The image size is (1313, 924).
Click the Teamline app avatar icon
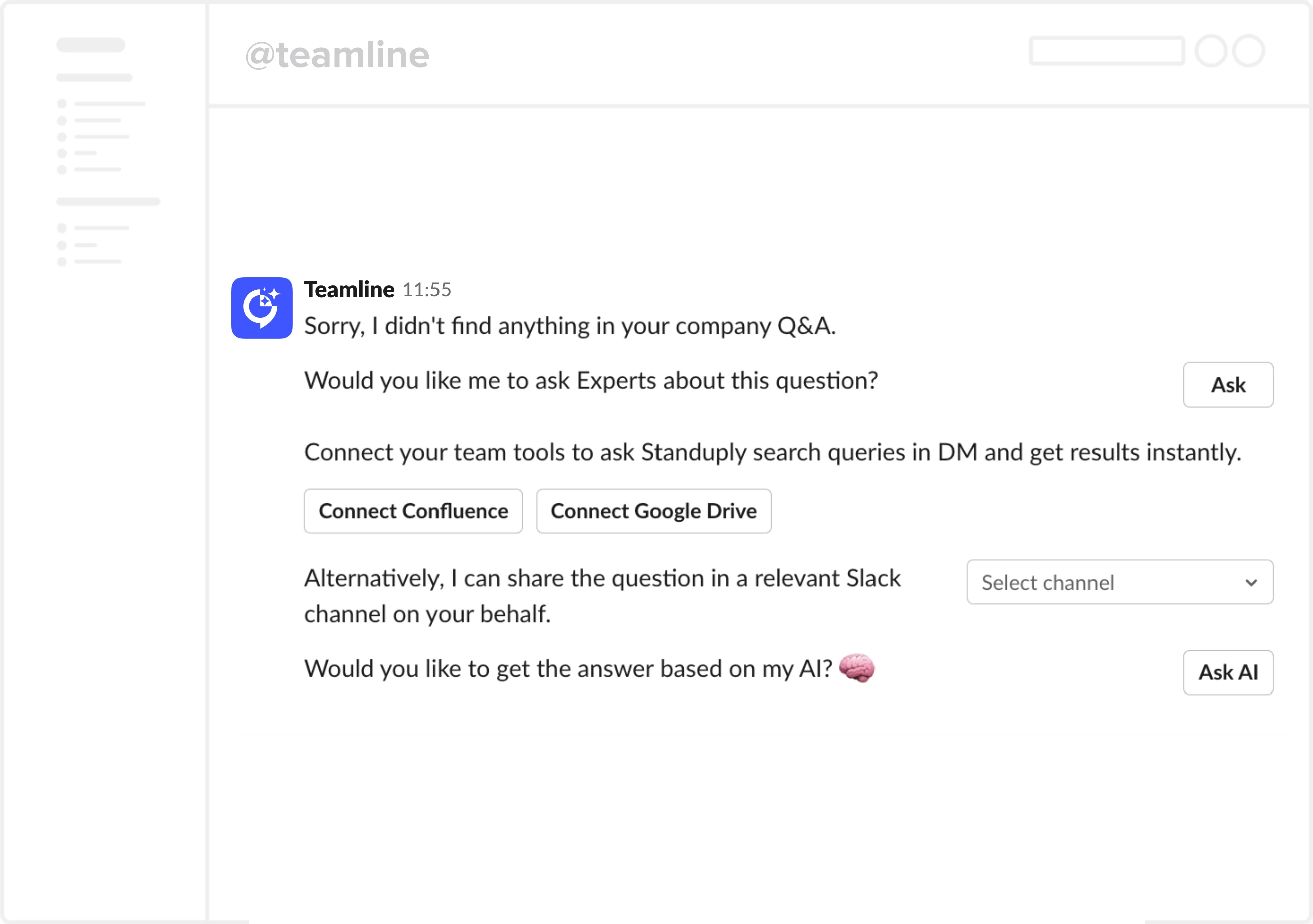click(261, 308)
